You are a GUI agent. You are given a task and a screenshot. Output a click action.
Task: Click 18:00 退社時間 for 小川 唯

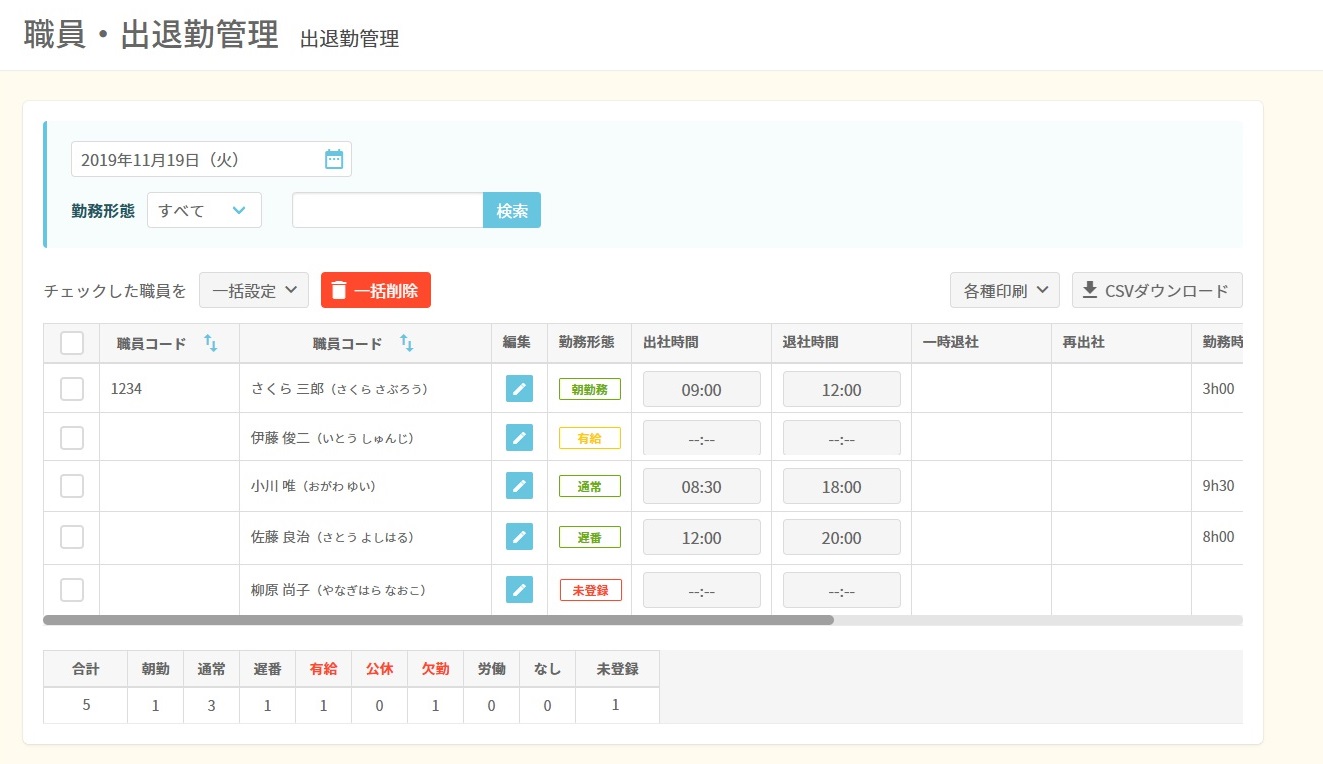(x=841, y=486)
